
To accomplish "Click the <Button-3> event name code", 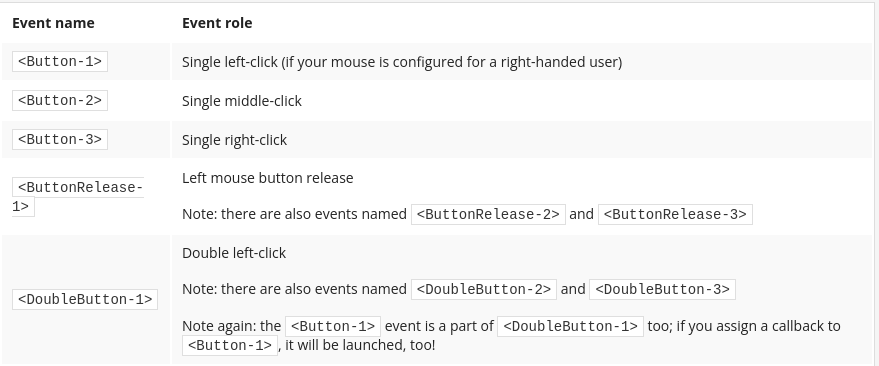I will (x=60, y=140).
